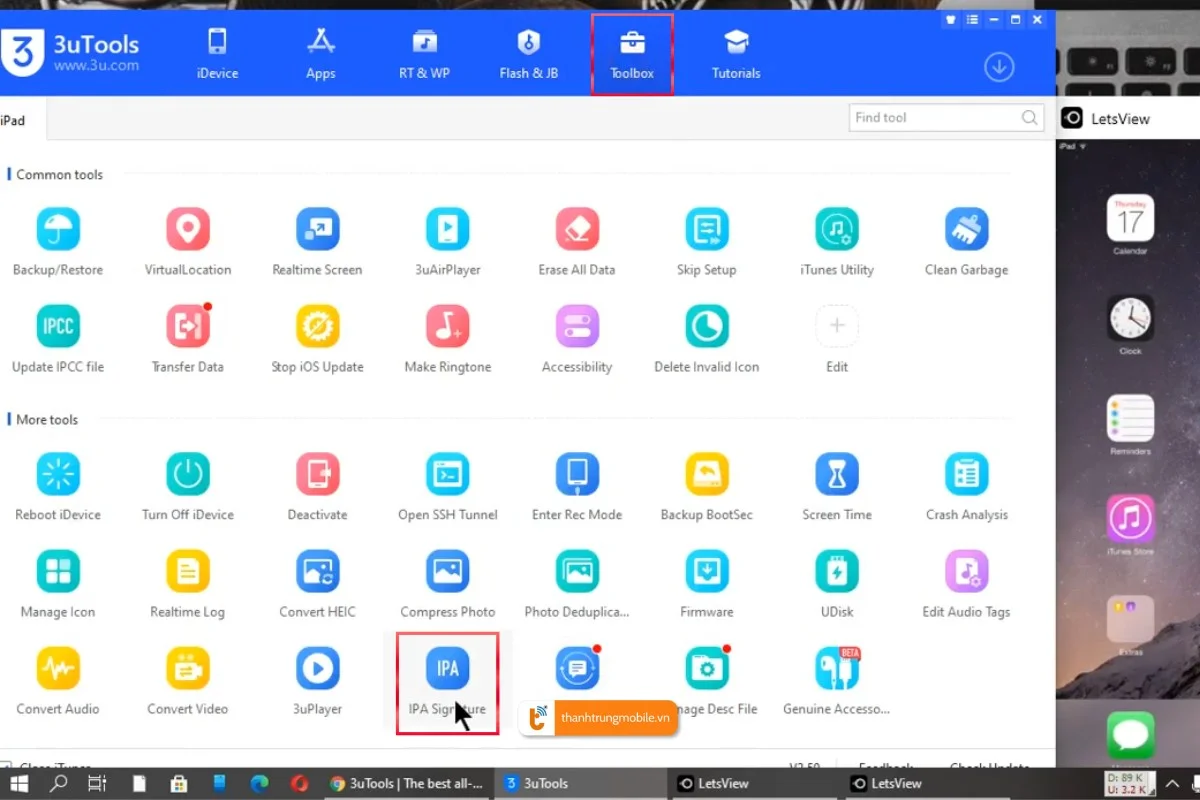
Task: Switch to iDevice tab
Action: pos(217,54)
